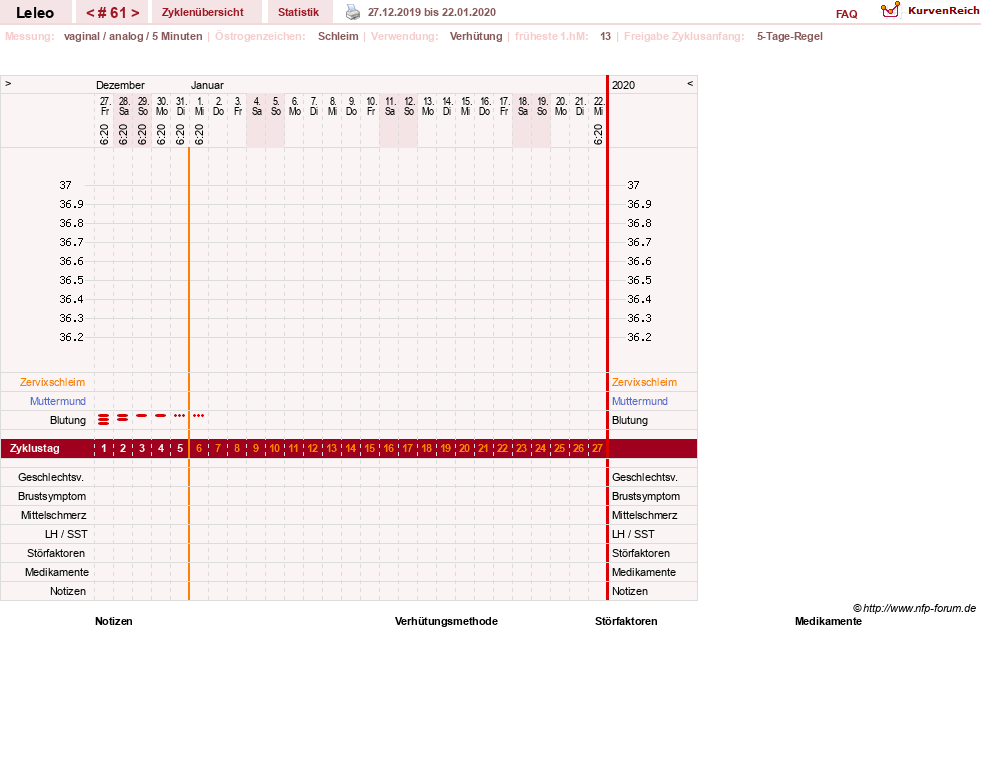Click the date header 18. Sa
The image size is (981, 780).
(523, 106)
